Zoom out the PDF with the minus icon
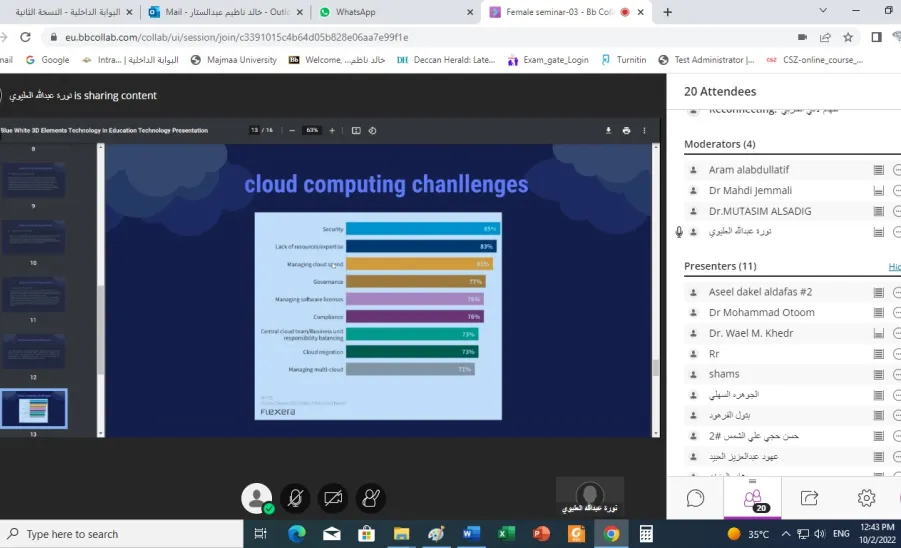The image size is (901, 548). point(292,130)
